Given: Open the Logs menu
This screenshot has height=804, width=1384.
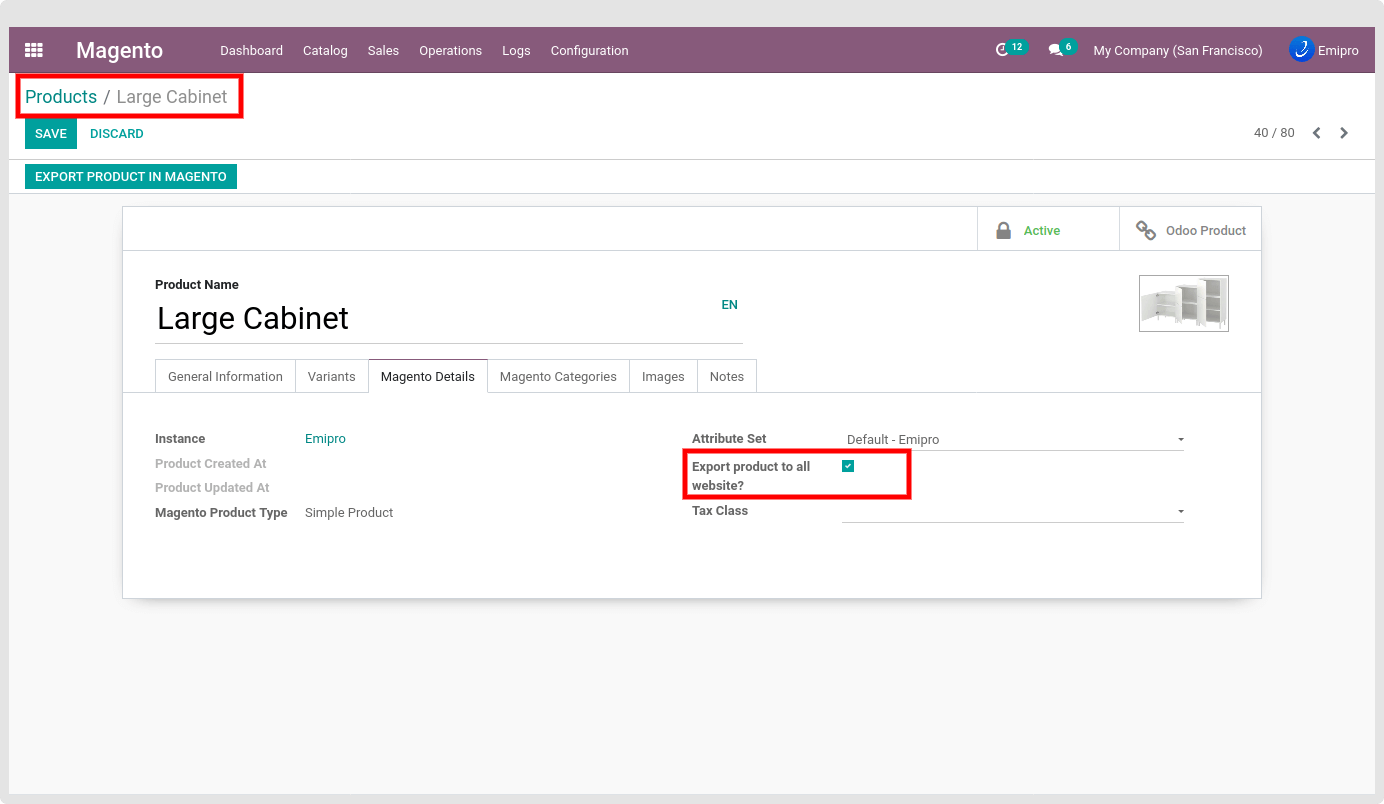Looking at the screenshot, I should [x=516, y=50].
